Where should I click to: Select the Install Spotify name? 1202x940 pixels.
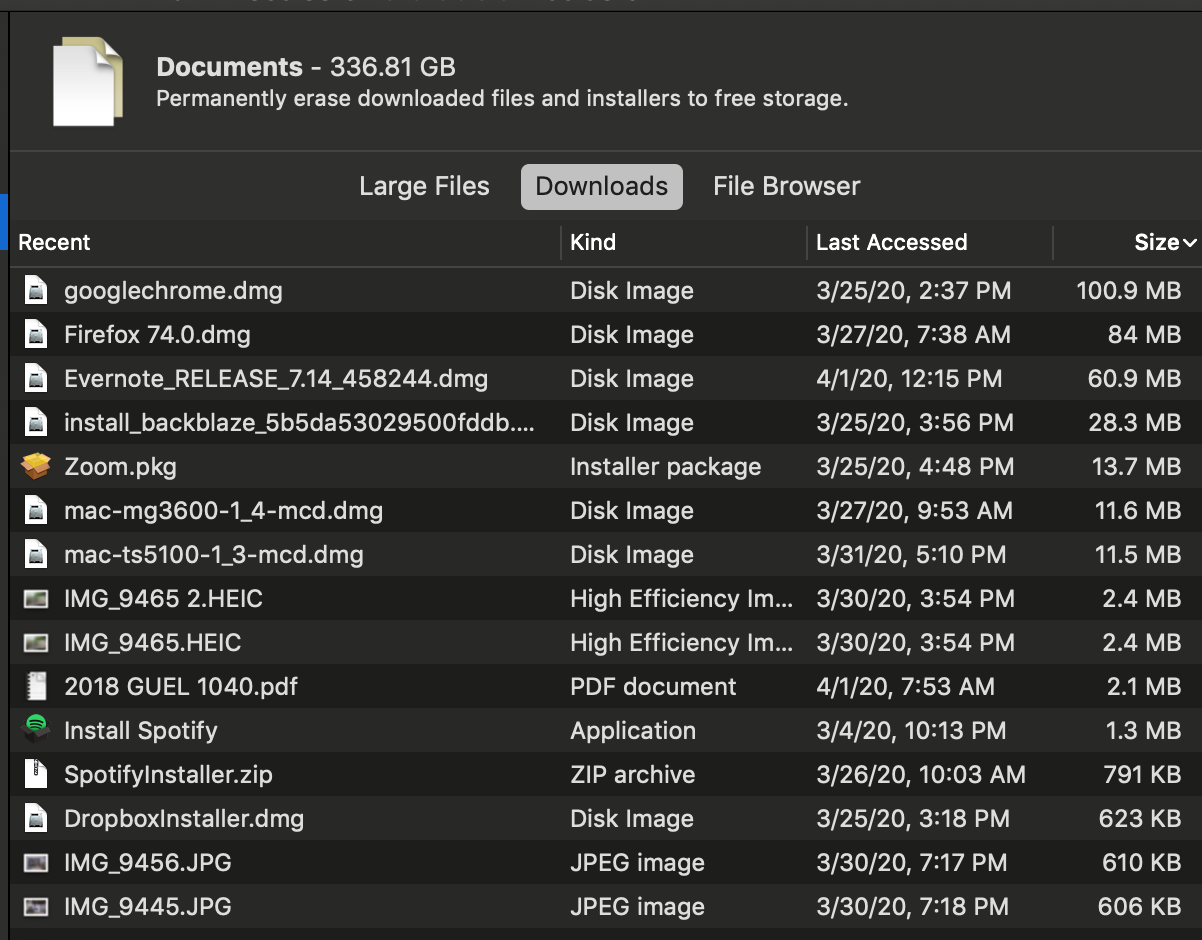(140, 731)
